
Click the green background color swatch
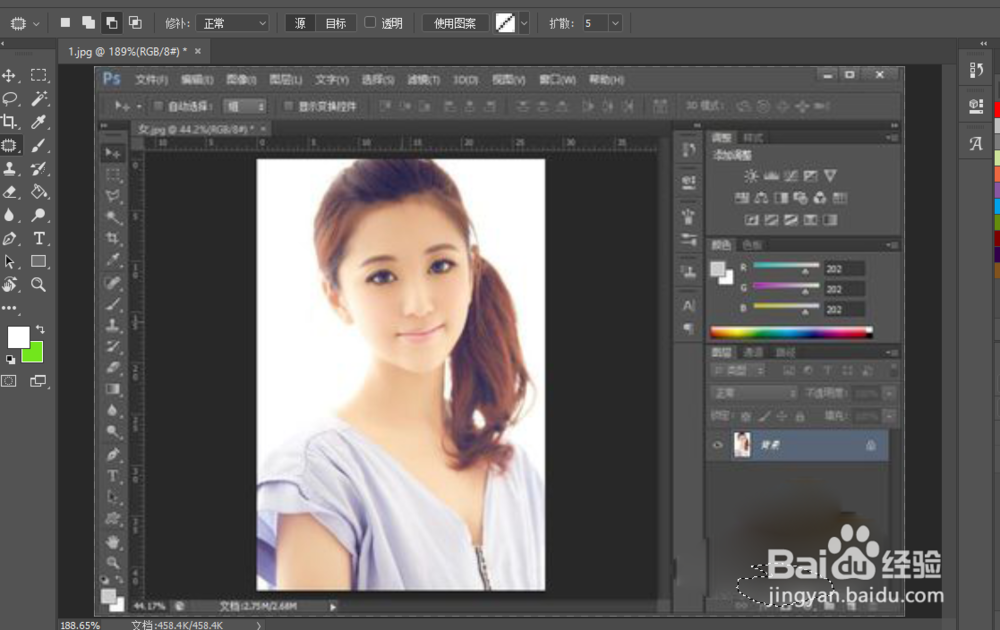34,354
